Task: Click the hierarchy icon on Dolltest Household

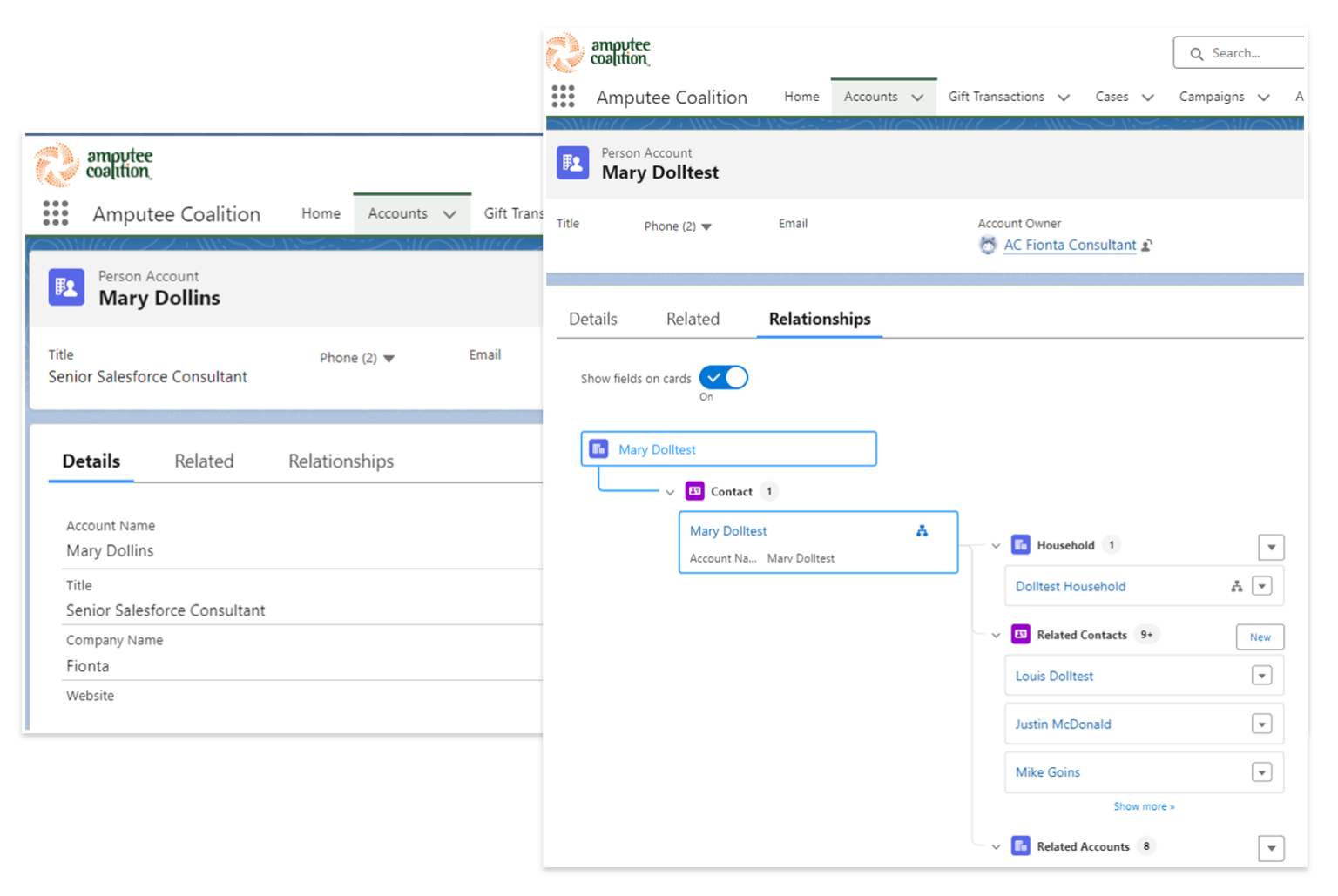Action: pyautogui.click(x=1236, y=587)
